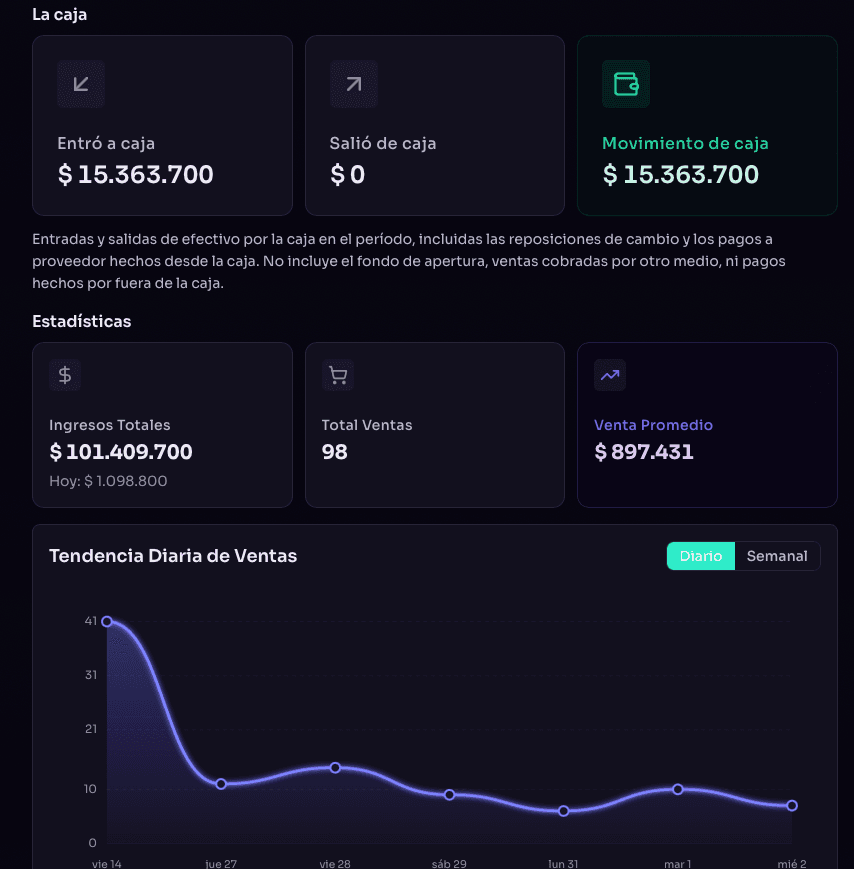Click the Venta Promedio label
This screenshot has width=854, height=869.
653,425
